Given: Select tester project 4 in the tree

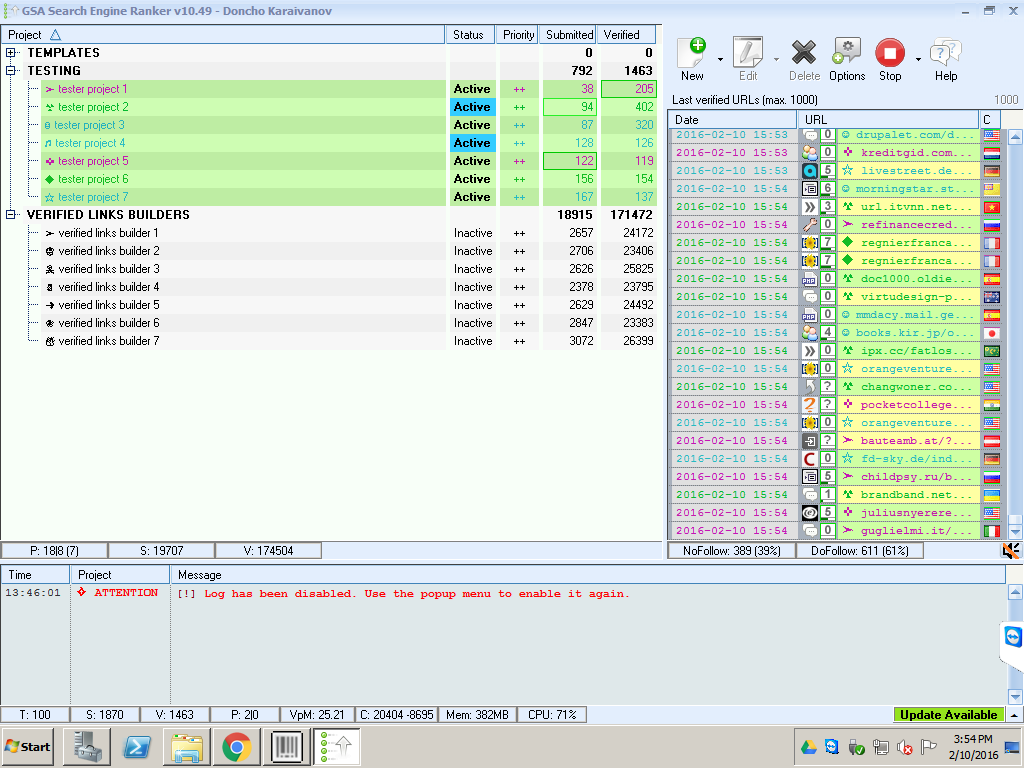Looking at the screenshot, I should tap(90, 143).
